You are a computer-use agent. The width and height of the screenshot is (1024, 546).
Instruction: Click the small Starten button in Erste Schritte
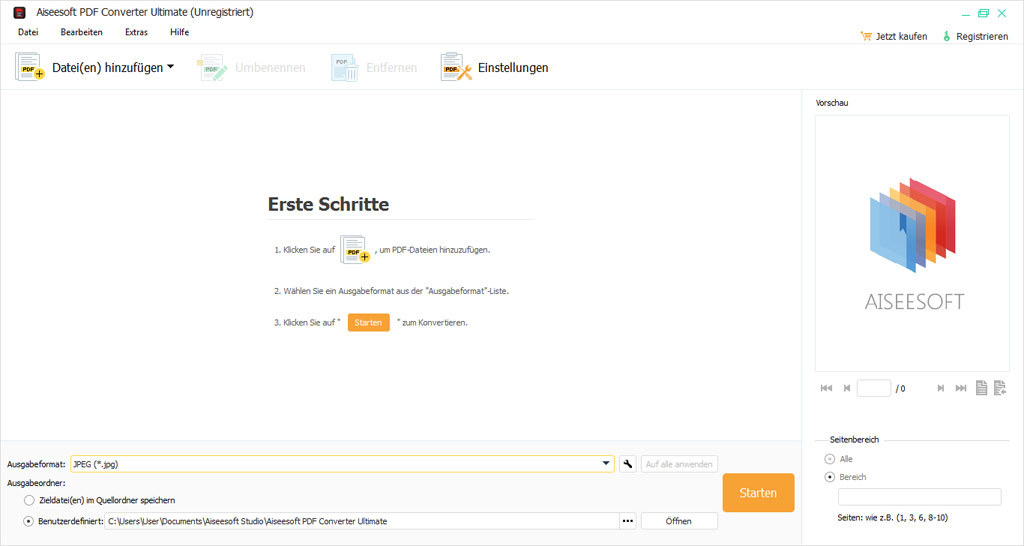coord(368,323)
